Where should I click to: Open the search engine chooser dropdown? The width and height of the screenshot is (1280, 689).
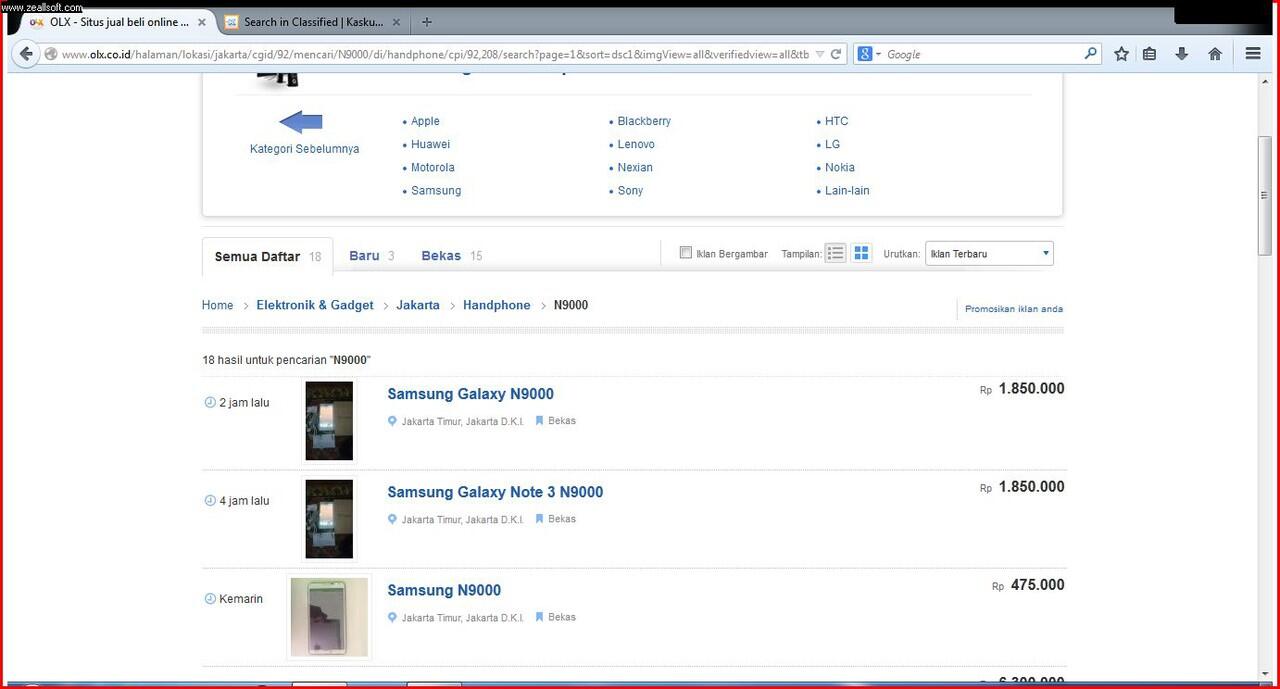tap(870, 54)
